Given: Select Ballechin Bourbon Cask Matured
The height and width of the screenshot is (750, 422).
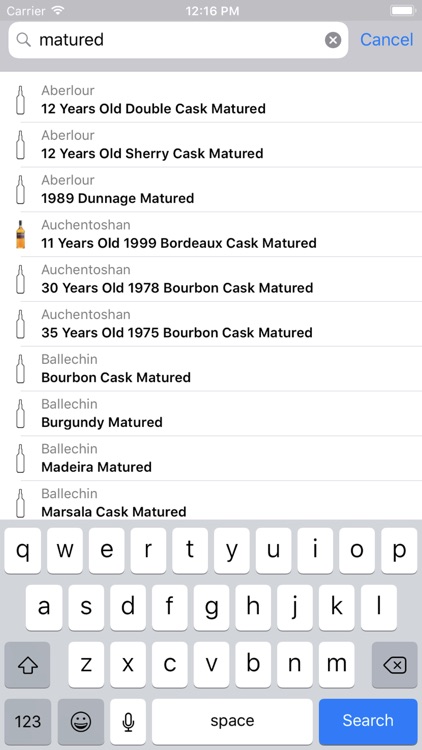Looking at the screenshot, I should point(211,369).
